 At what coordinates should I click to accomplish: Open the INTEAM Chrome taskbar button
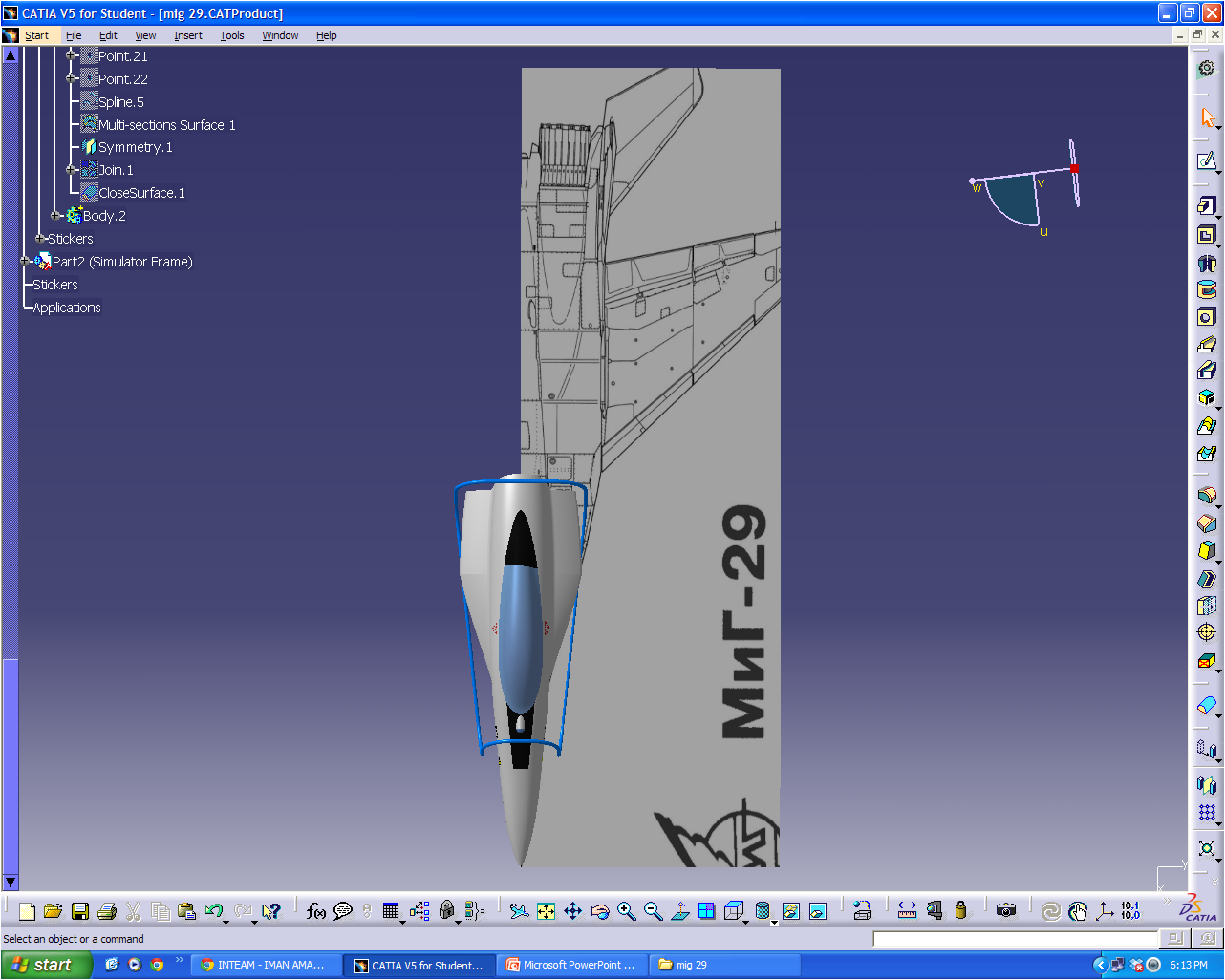267,965
